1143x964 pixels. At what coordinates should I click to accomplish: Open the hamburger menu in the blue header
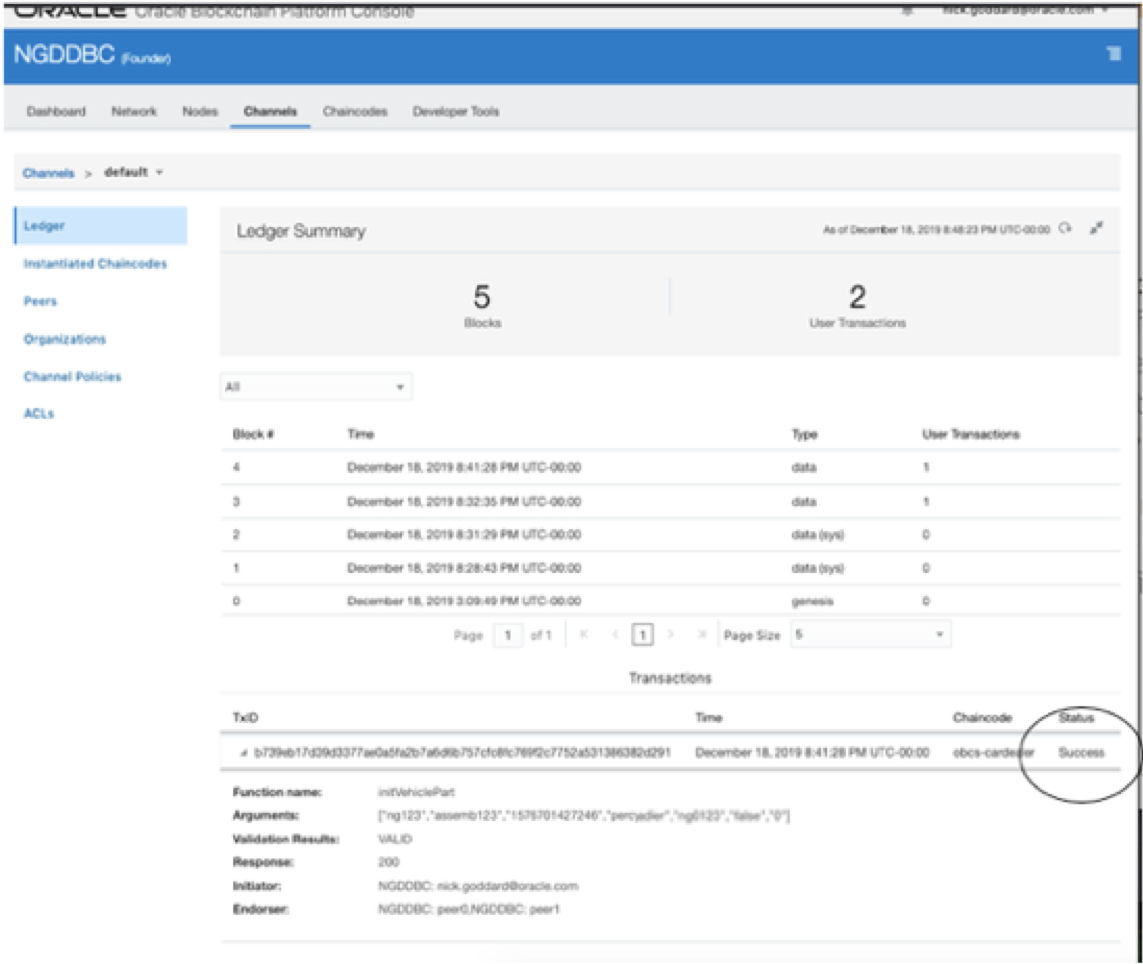click(1113, 54)
